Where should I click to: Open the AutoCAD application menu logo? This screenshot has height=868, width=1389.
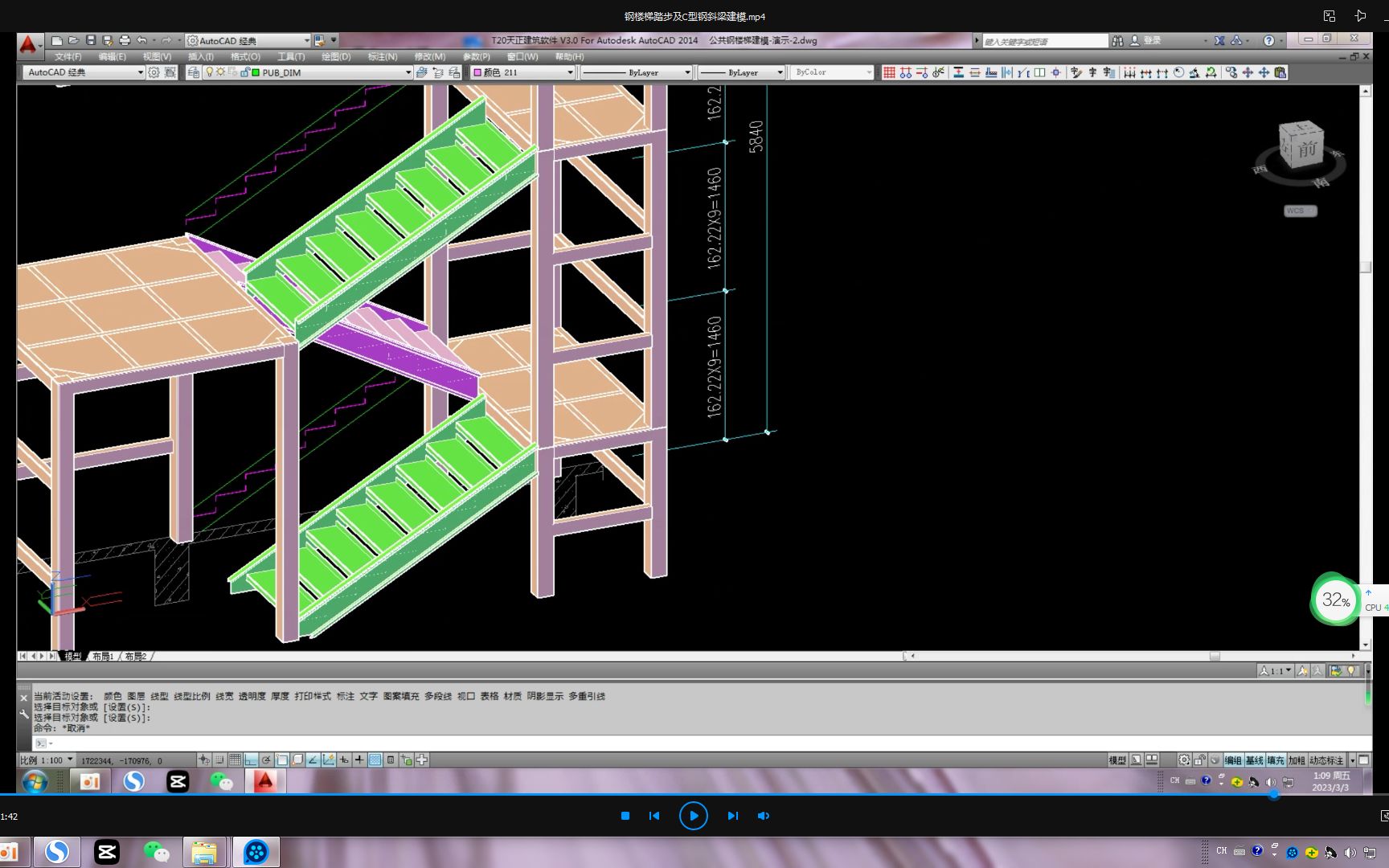tap(28, 45)
